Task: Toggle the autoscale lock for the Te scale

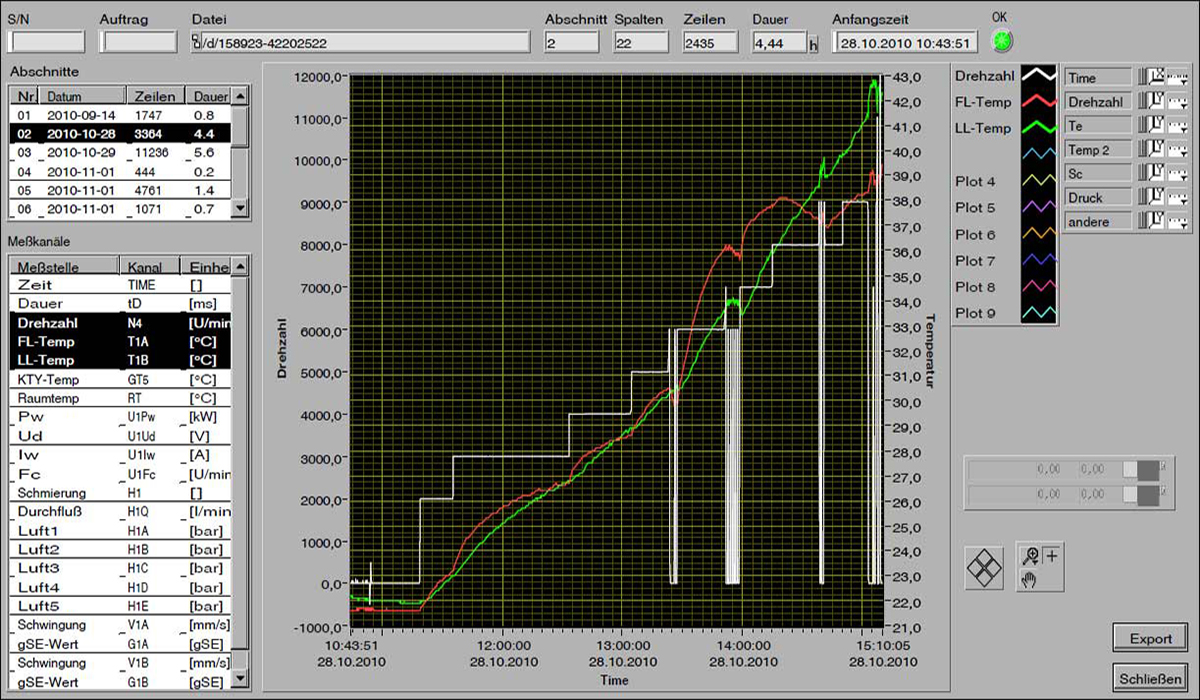Action: [x=1141, y=125]
